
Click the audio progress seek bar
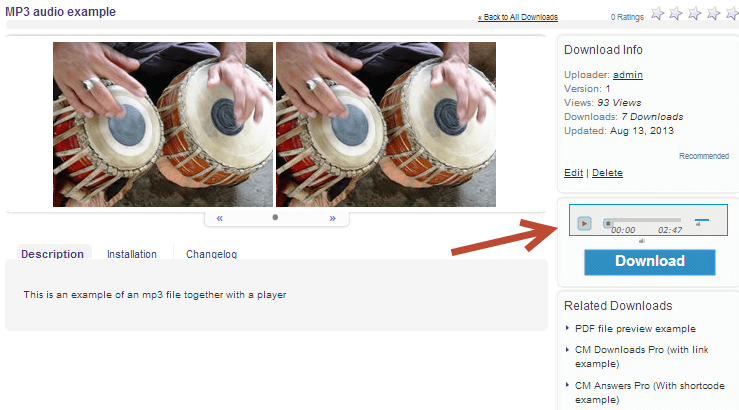(x=642, y=220)
